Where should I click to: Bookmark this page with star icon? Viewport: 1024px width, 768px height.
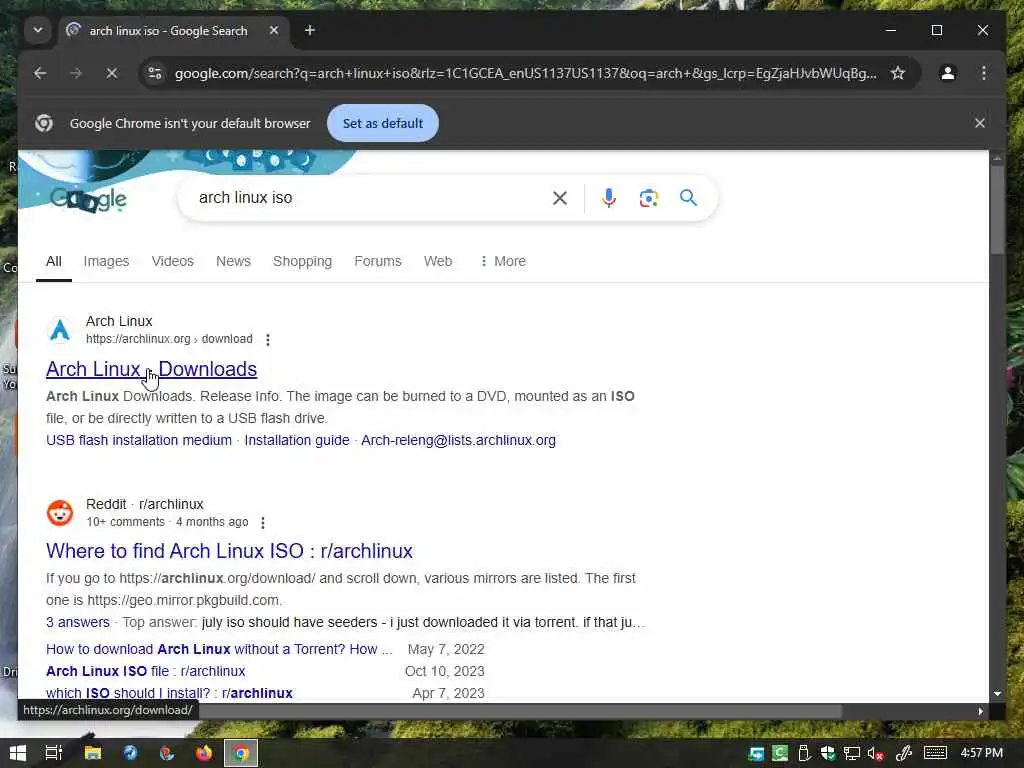898,73
